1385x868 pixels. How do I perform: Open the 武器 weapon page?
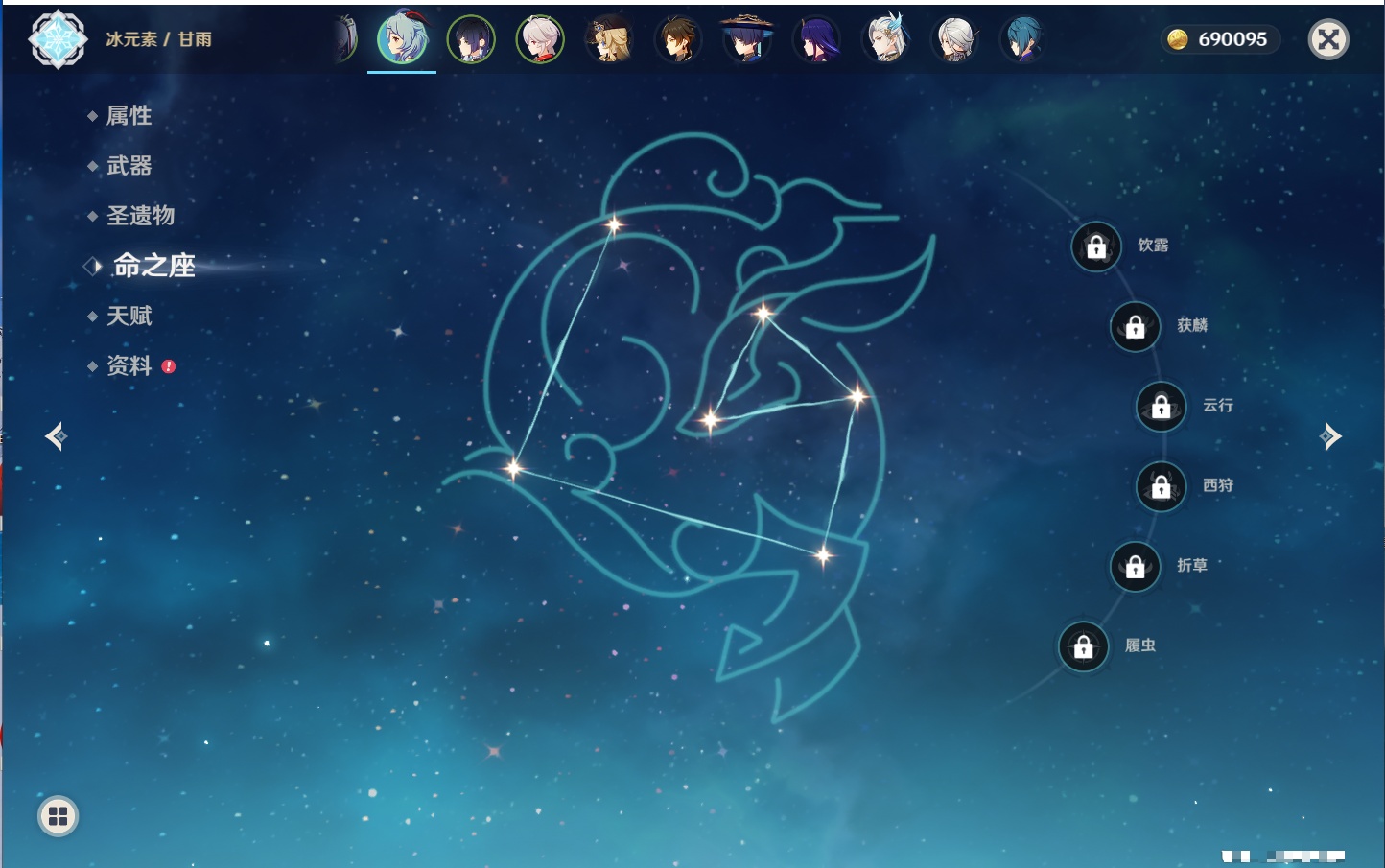tap(129, 166)
